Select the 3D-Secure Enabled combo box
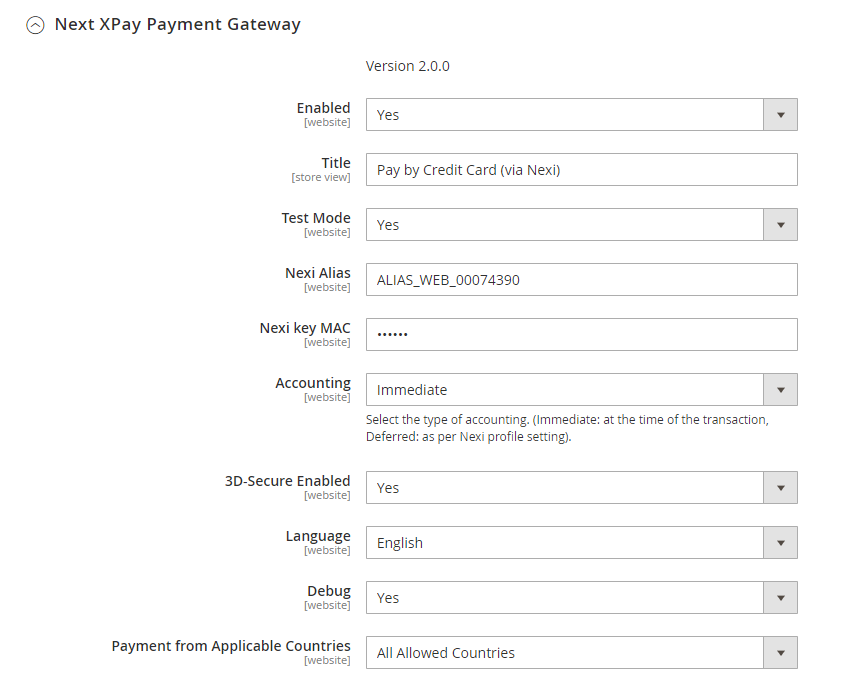Viewport: 847px width, 686px height. point(565,488)
